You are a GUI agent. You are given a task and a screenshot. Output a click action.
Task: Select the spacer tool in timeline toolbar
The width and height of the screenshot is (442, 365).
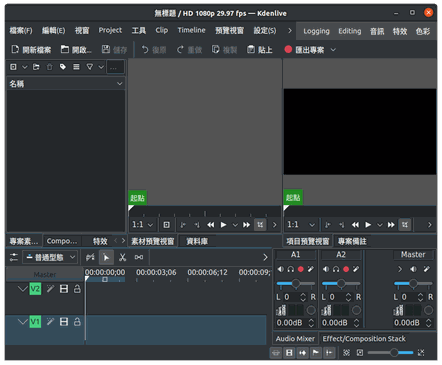coord(139,257)
